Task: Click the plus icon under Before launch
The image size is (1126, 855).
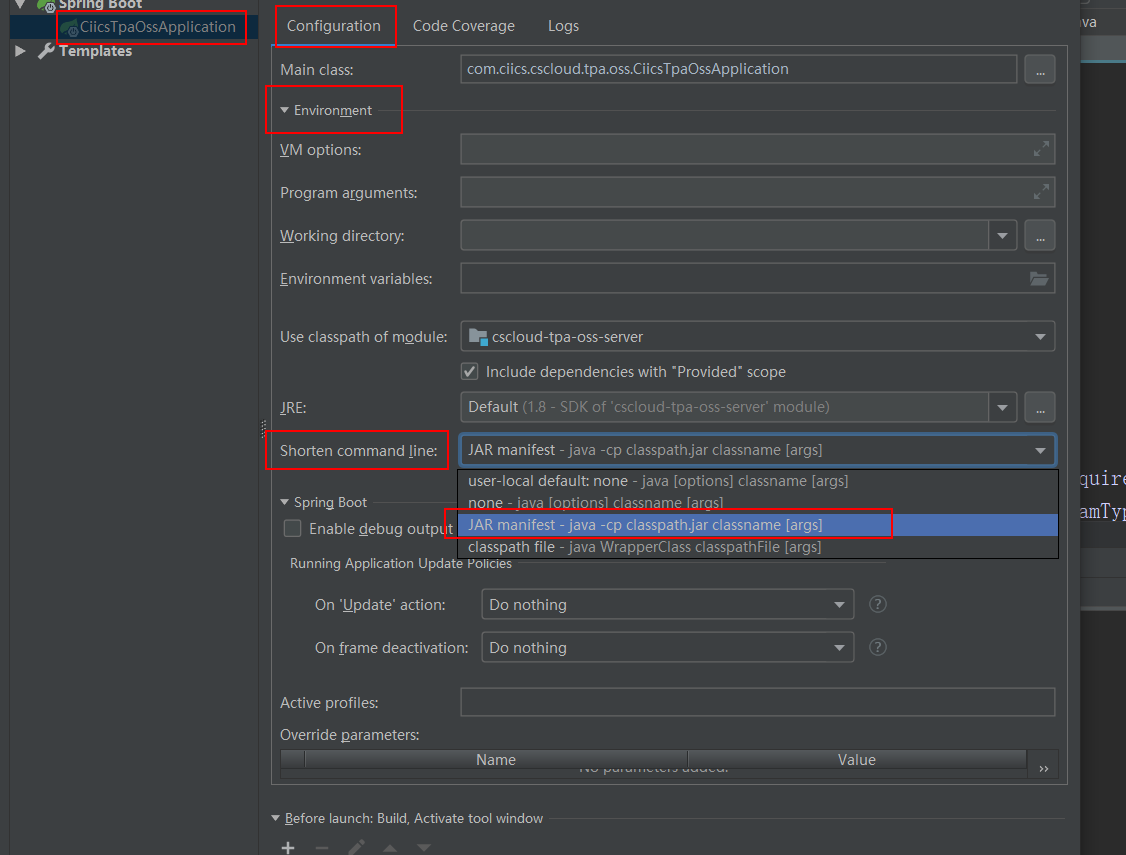Action: 288,846
